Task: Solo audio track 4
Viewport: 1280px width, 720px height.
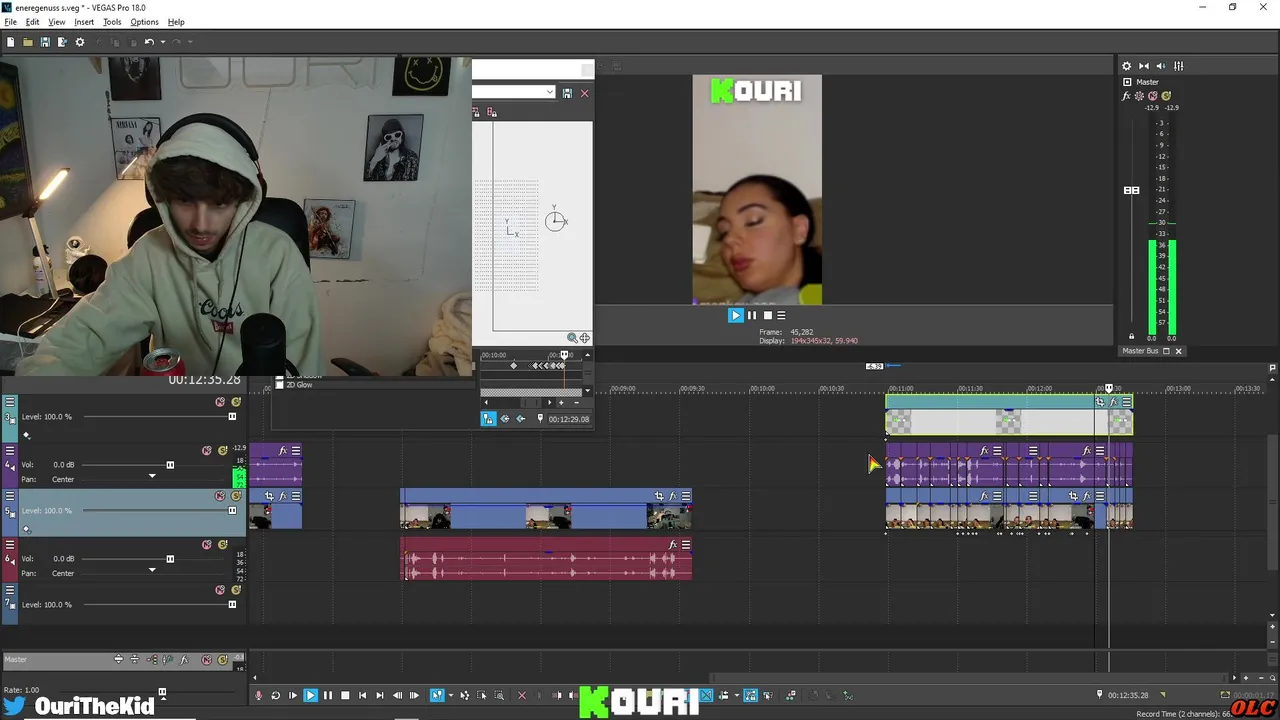Action: (x=223, y=451)
